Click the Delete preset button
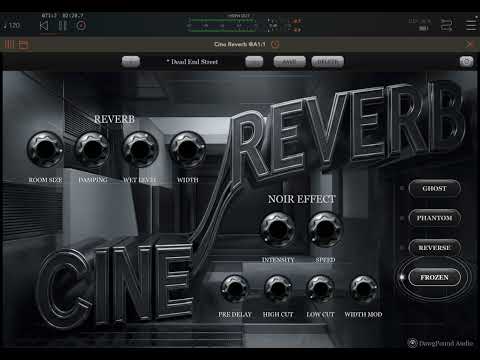Viewport: 480px width, 360px height. click(x=327, y=62)
